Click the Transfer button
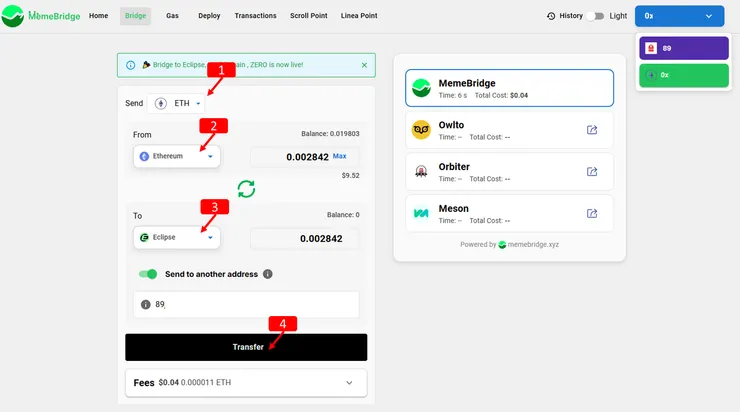The width and height of the screenshot is (740, 412). [x=246, y=347]
